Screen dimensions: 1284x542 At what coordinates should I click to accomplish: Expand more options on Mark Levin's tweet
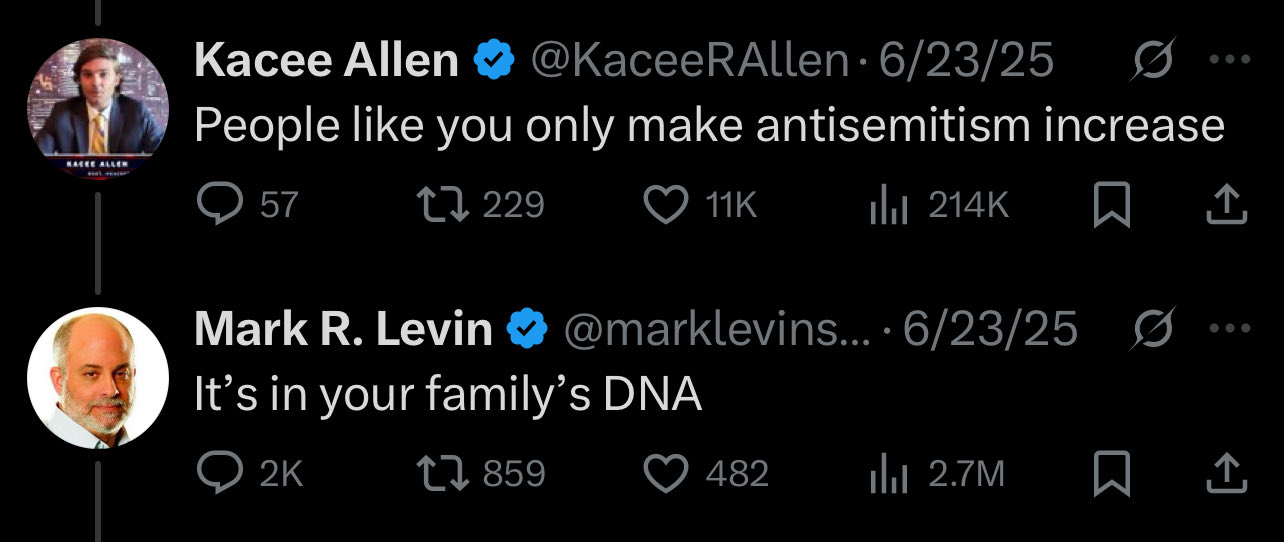[x=1228, y=329]
